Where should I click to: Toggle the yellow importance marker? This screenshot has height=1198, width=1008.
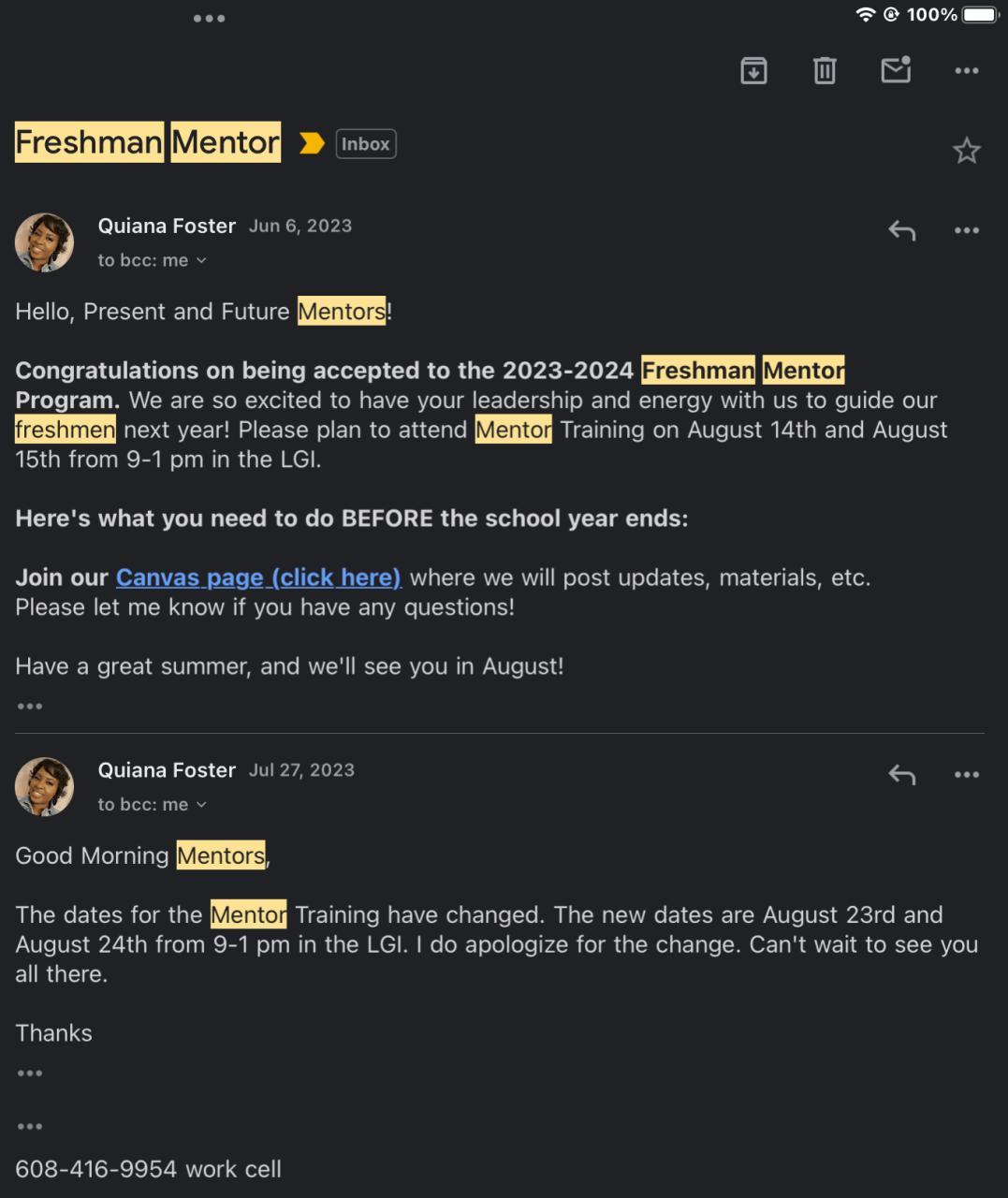(x=312, y=143)
